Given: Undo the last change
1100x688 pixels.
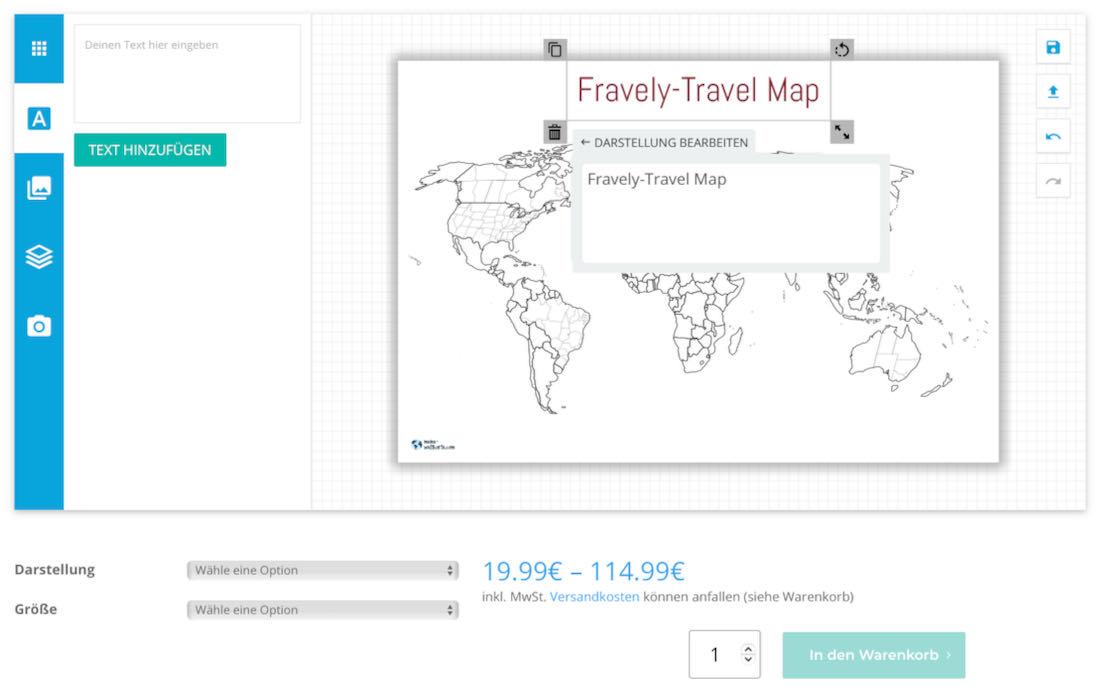Looking at the screenshot, I should coord(1053,137).
